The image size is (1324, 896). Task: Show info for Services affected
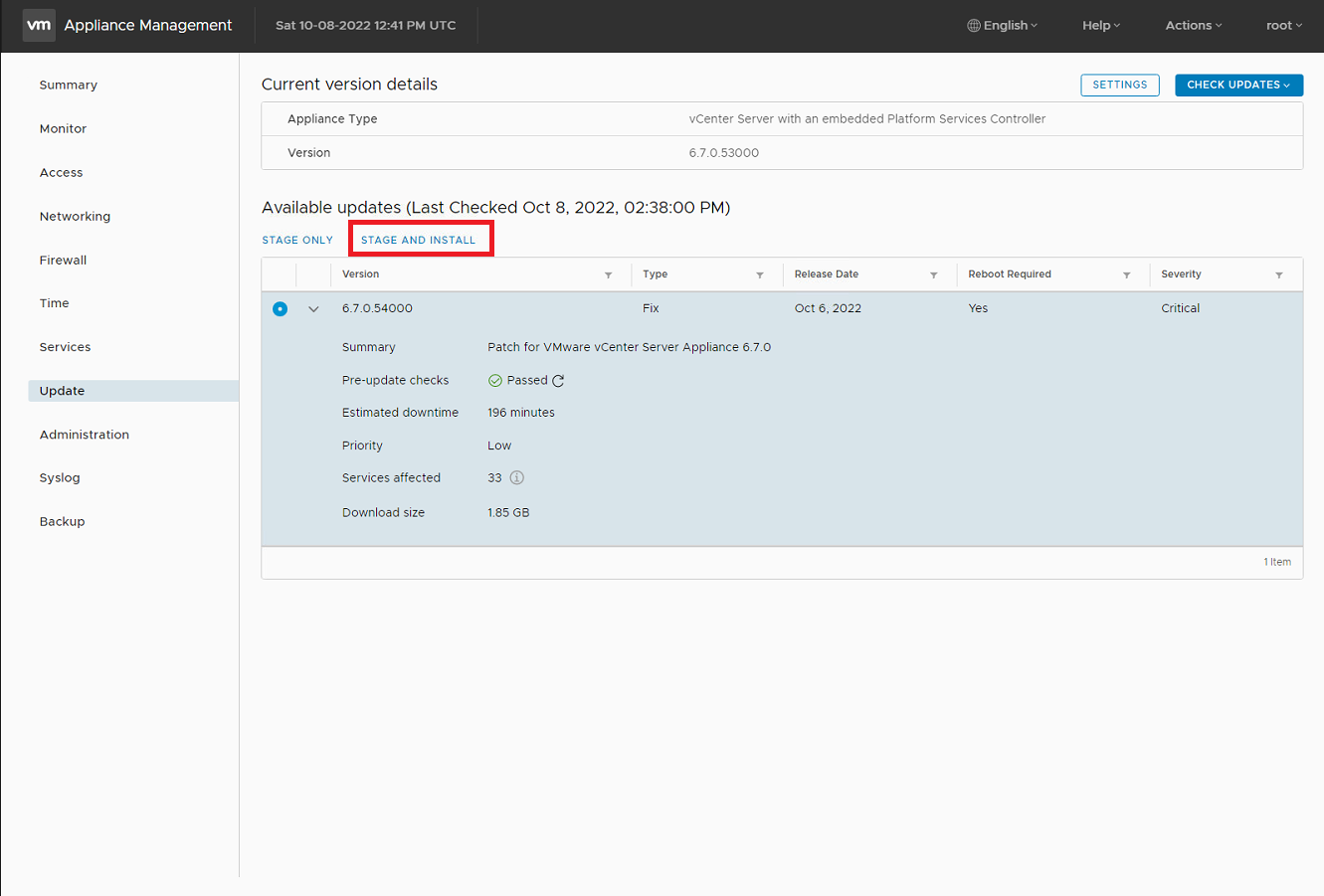pyautogui.click(x=517, y=478)
